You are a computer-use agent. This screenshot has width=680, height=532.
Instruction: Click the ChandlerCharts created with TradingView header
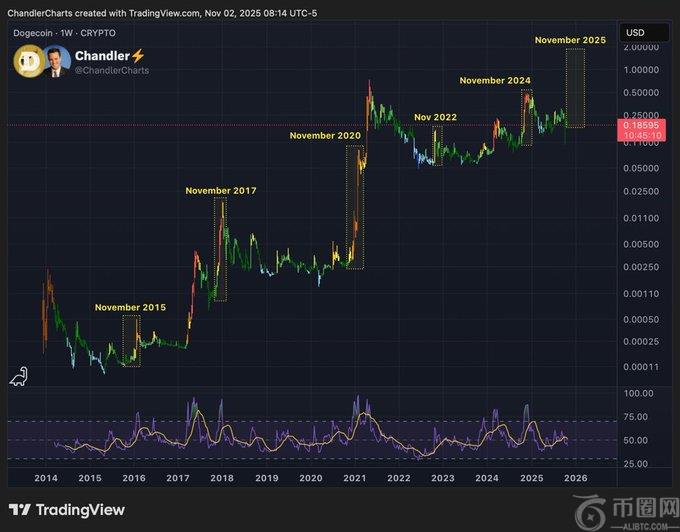[x=162, y=13]
